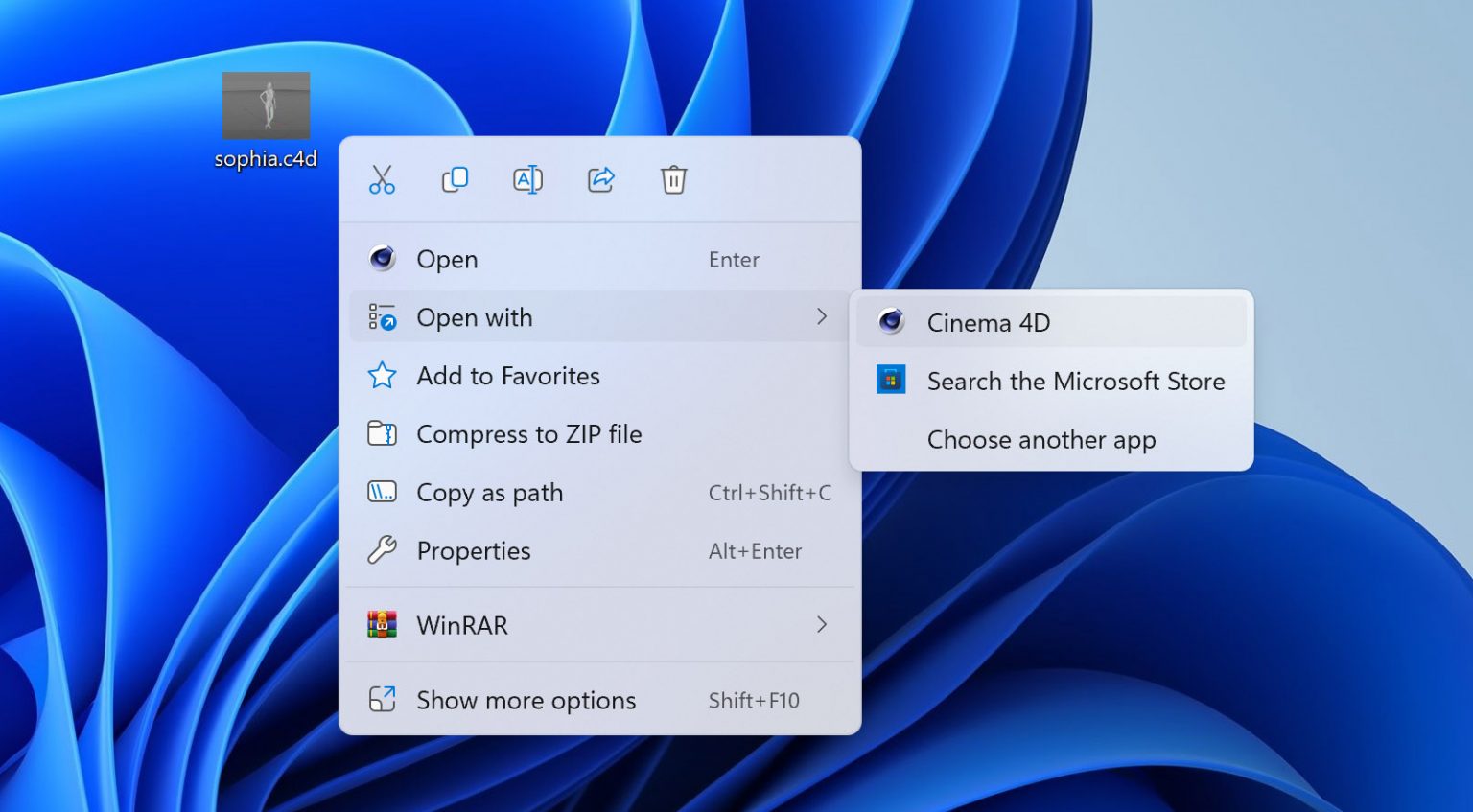This screenshot has width=1473, height=812.
Task: Choose Show more options
Action: click(526, 701)
